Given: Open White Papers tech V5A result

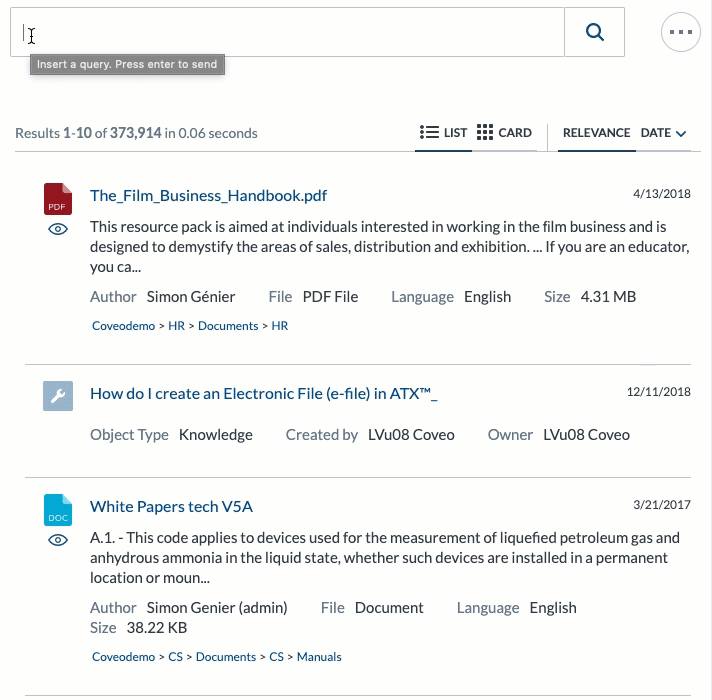Looking at the screenshot, I should (x=171, y=507).
